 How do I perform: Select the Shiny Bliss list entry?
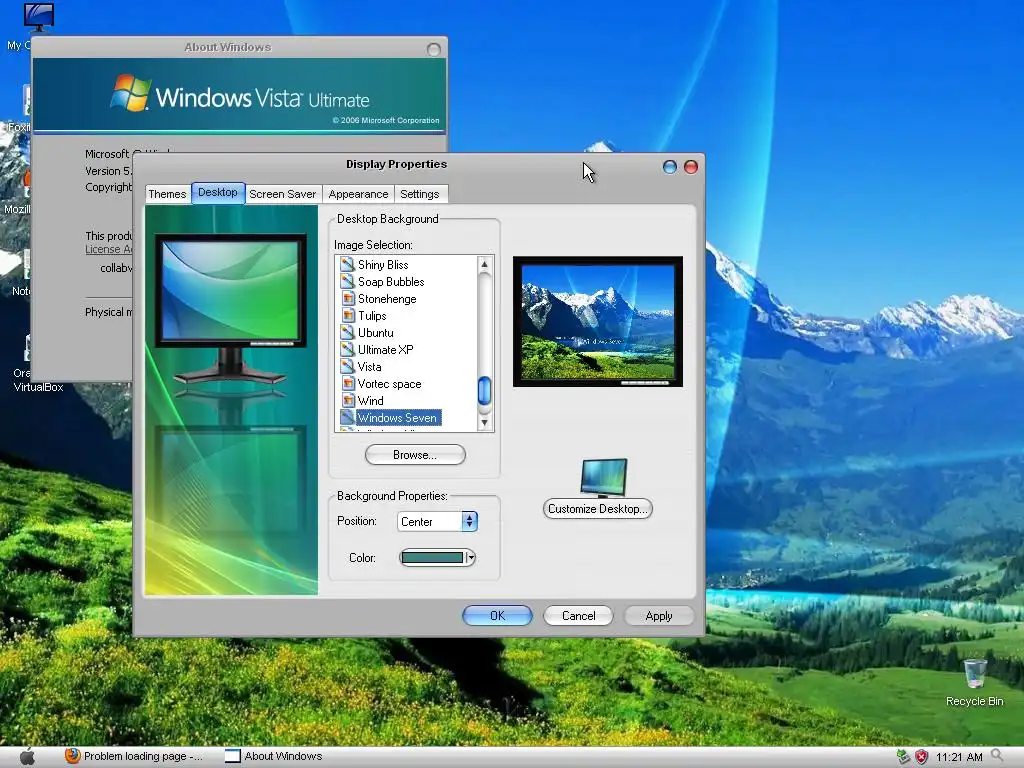pos(383,264)
